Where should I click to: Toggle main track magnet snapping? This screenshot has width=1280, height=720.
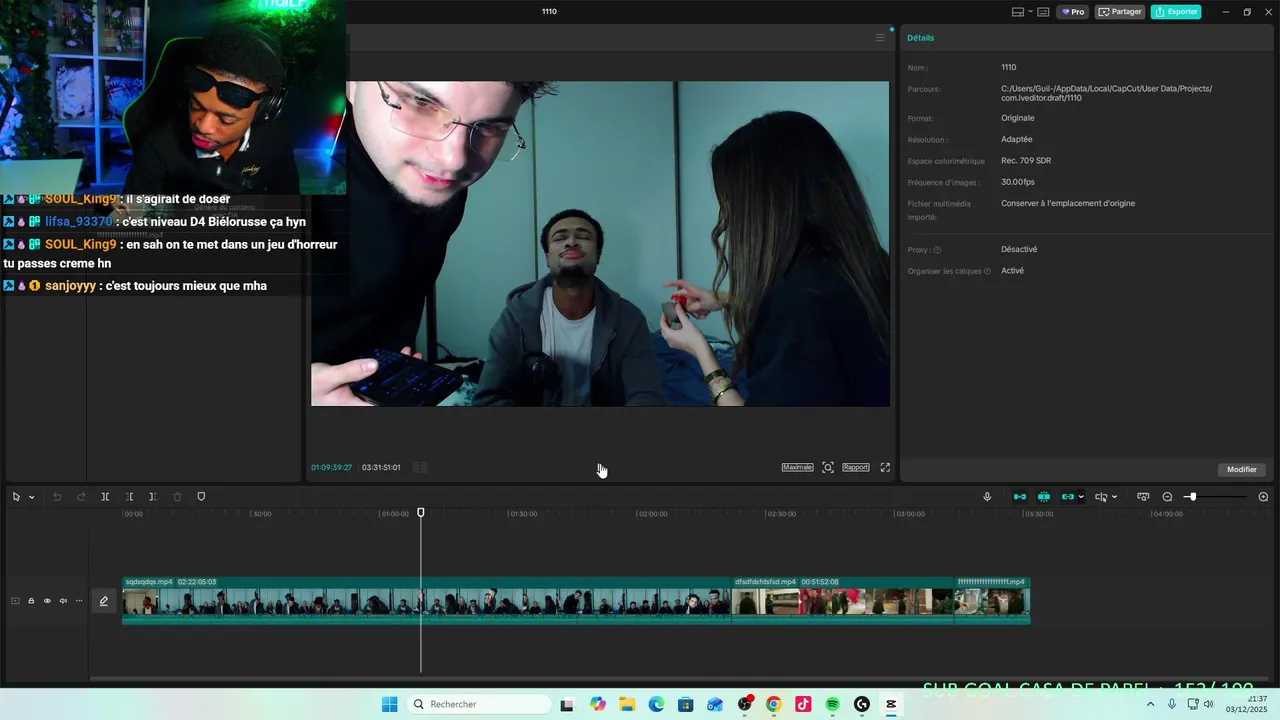(1020, 497)
